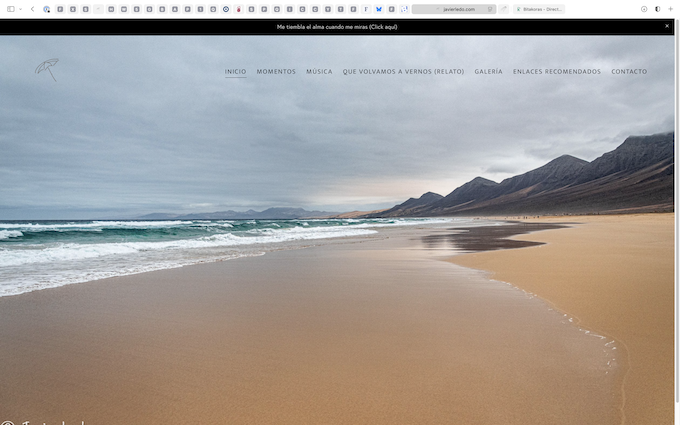Go back with the back arrow
680x425 pixels.
coord(33,9)
